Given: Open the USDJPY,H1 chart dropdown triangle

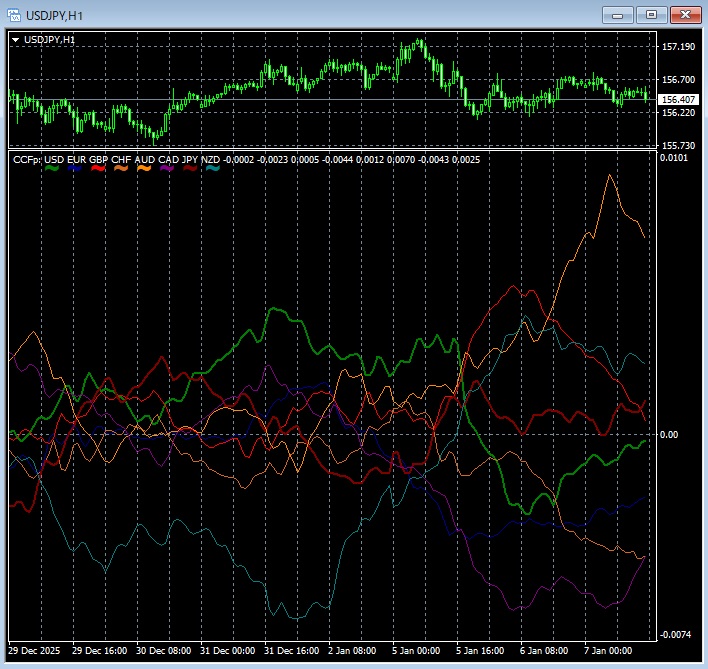Looking at the screenshot, I should 15,39.
